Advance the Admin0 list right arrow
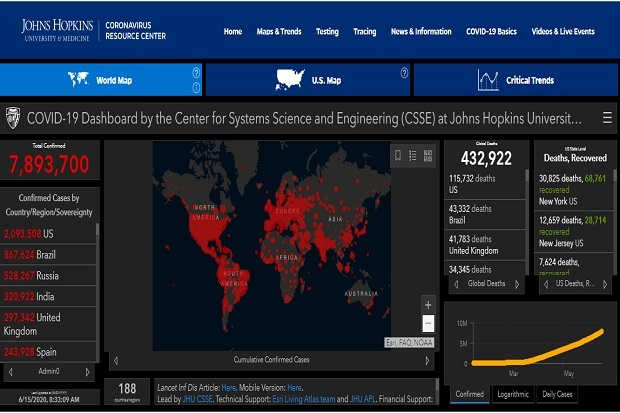Screen dimensions: 620x413 coord(87,372)
